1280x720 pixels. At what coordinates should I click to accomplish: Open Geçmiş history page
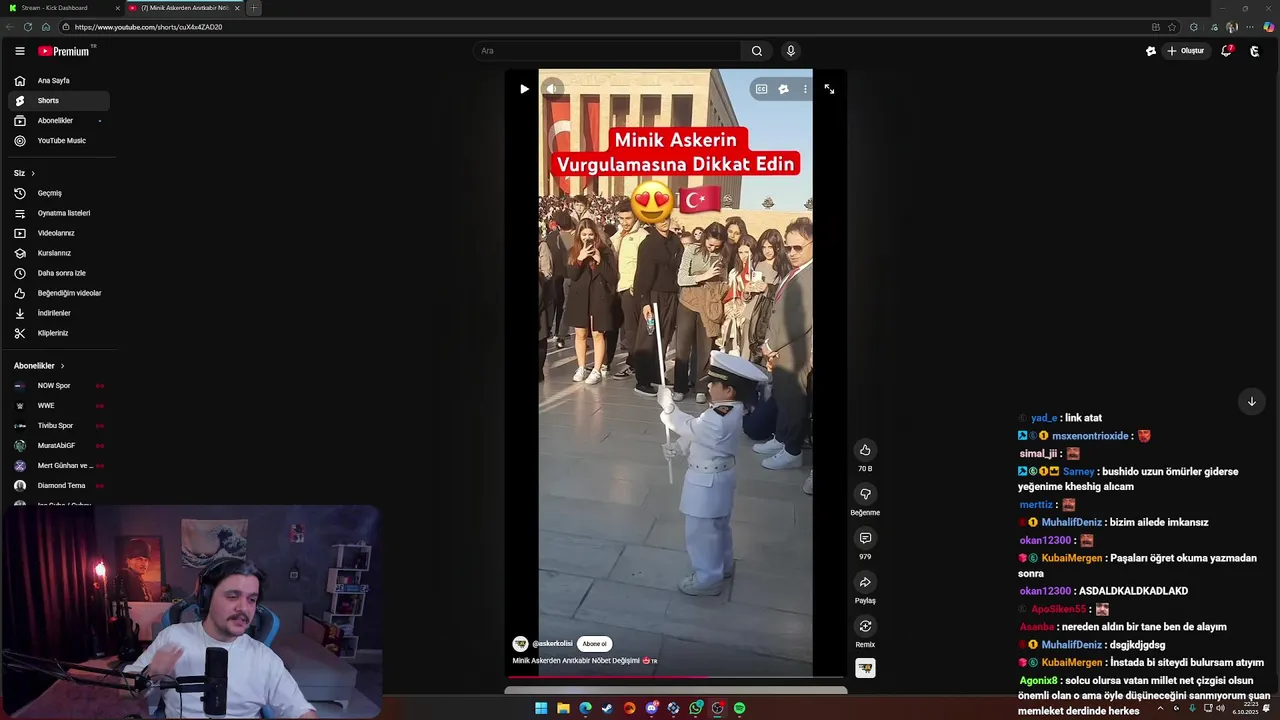point(58,193)
